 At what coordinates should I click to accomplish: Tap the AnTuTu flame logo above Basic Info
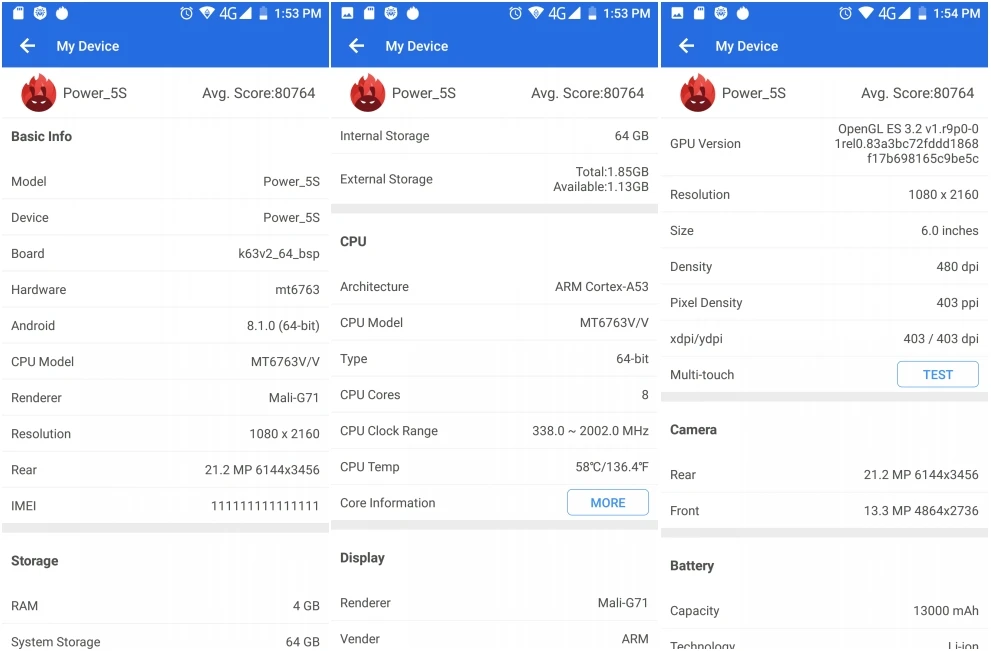coord(39,93)
